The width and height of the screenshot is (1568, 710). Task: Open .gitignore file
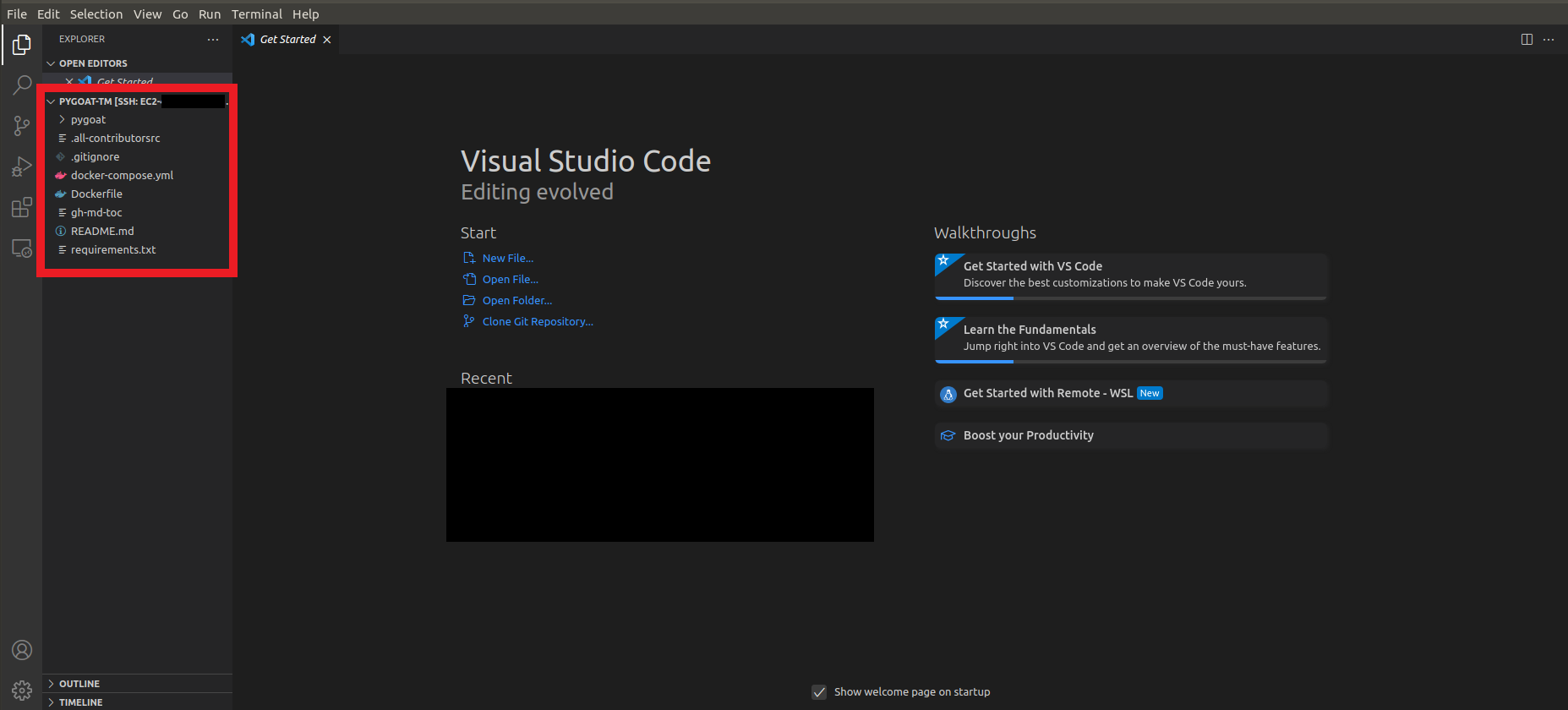(95, 156)
